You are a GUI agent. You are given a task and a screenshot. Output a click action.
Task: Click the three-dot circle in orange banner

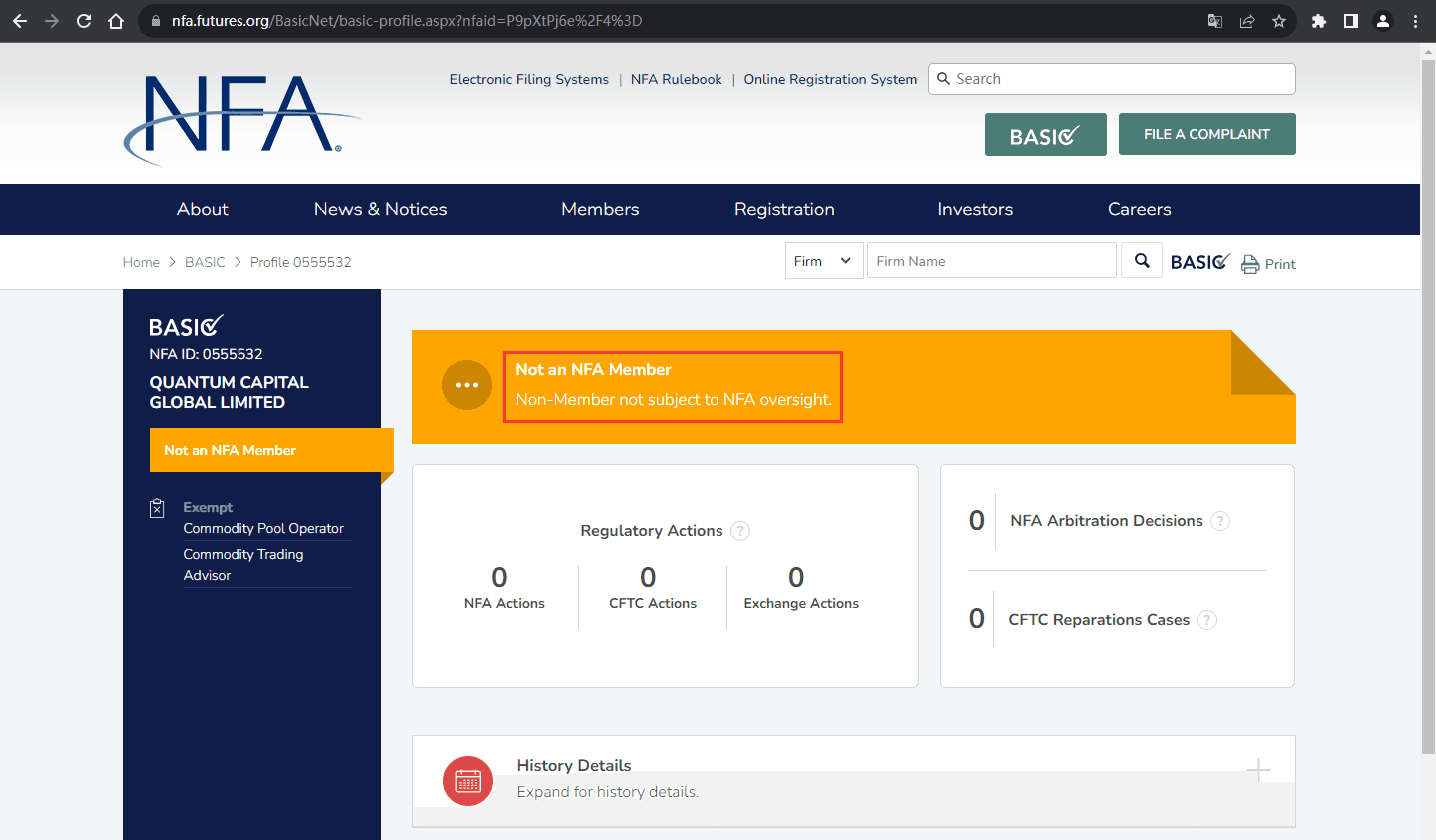pos(467,385)
